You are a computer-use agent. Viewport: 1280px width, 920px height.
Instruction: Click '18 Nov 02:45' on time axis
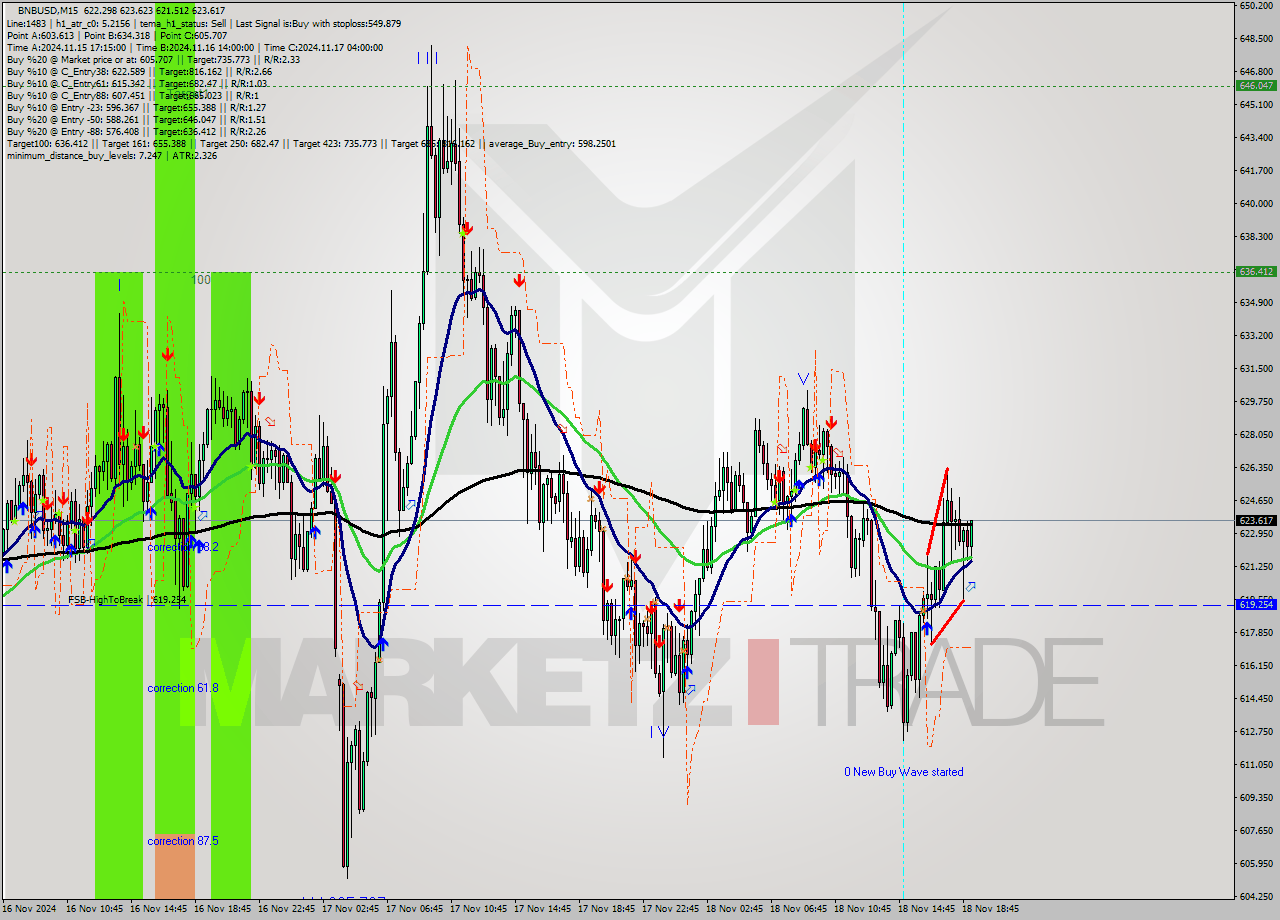734,909
